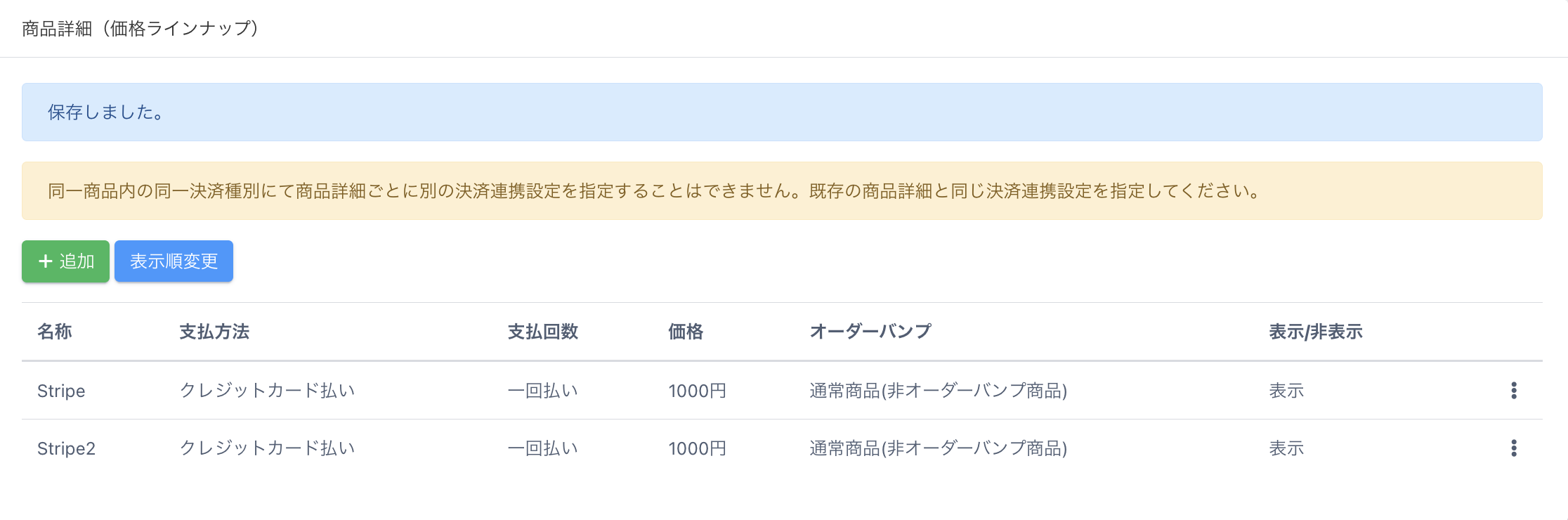
Task: Click 一回払い in Stripe2 row
Action: click(x=543, y=448)
